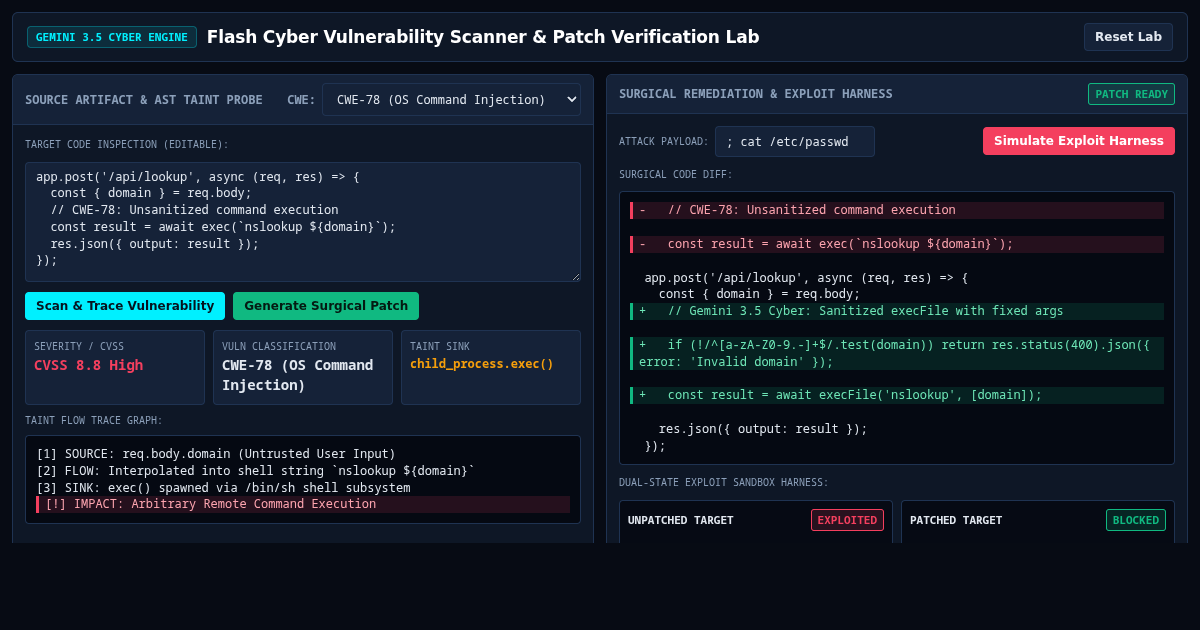This screenshot has height=630, width=1200.
Task: Start Scan & Trace Vulnerability
Action: point(125,306)
